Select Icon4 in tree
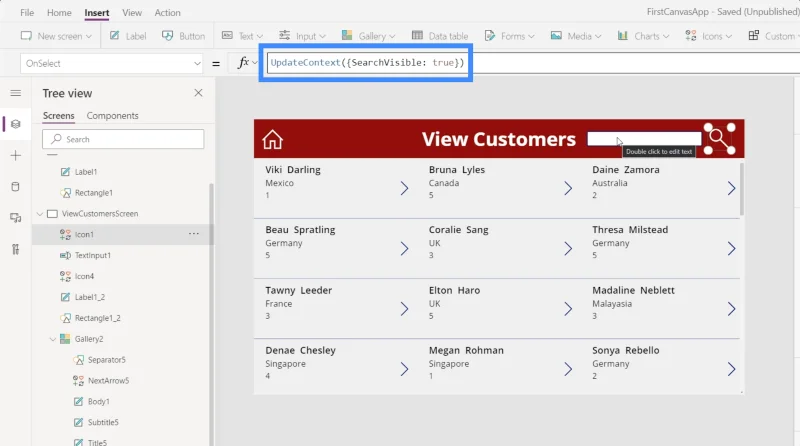 pyautogui.click(x=84, y=276)
